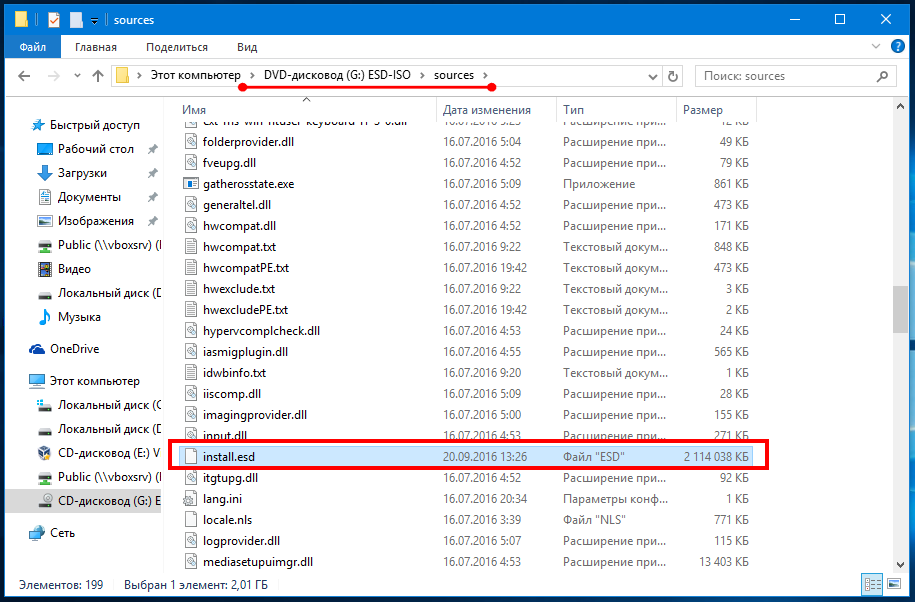Open the Файл menu tab
915x602 pixels.
click(32, 47)
